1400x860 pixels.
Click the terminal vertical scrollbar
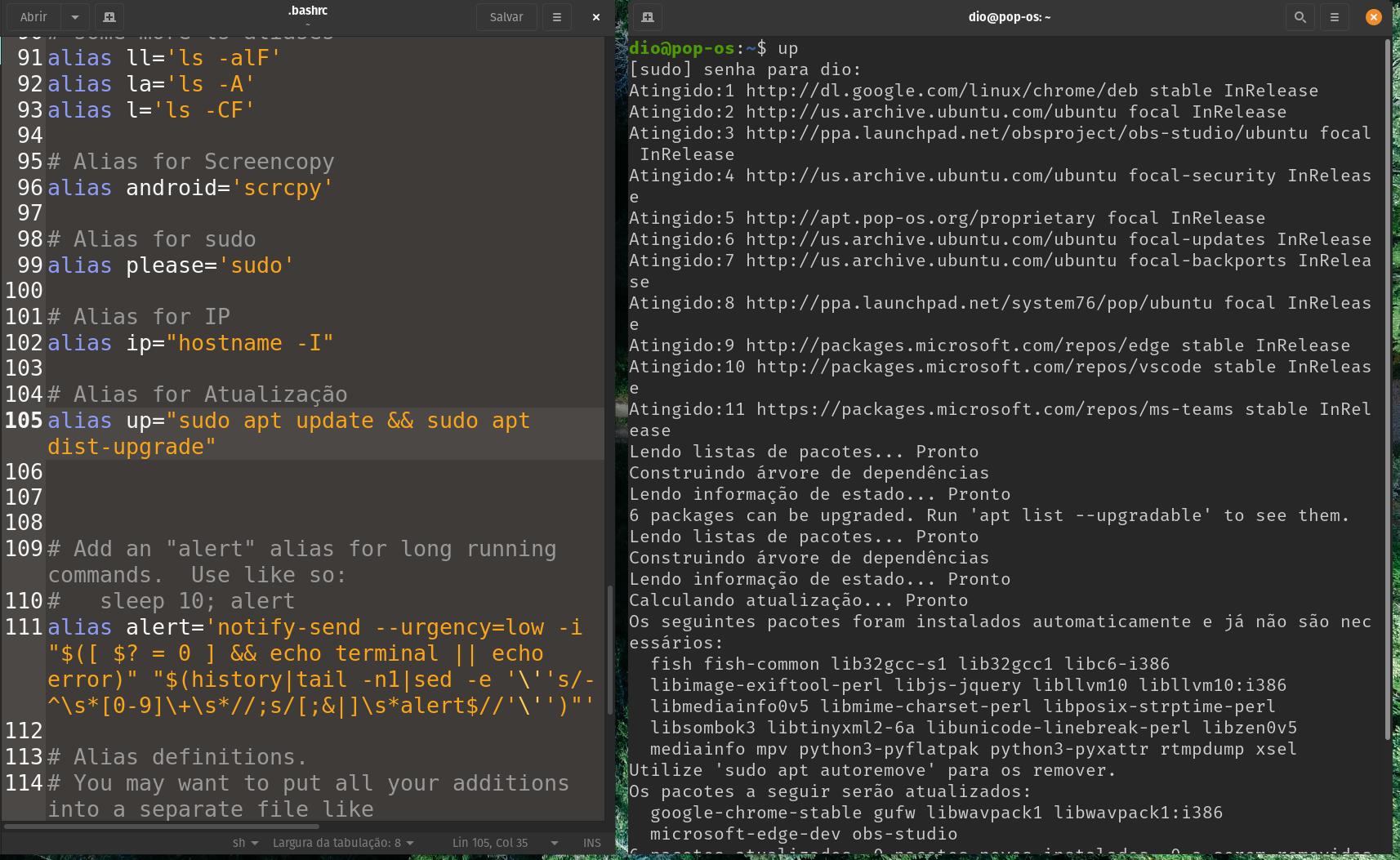(x=1387, y=392)
